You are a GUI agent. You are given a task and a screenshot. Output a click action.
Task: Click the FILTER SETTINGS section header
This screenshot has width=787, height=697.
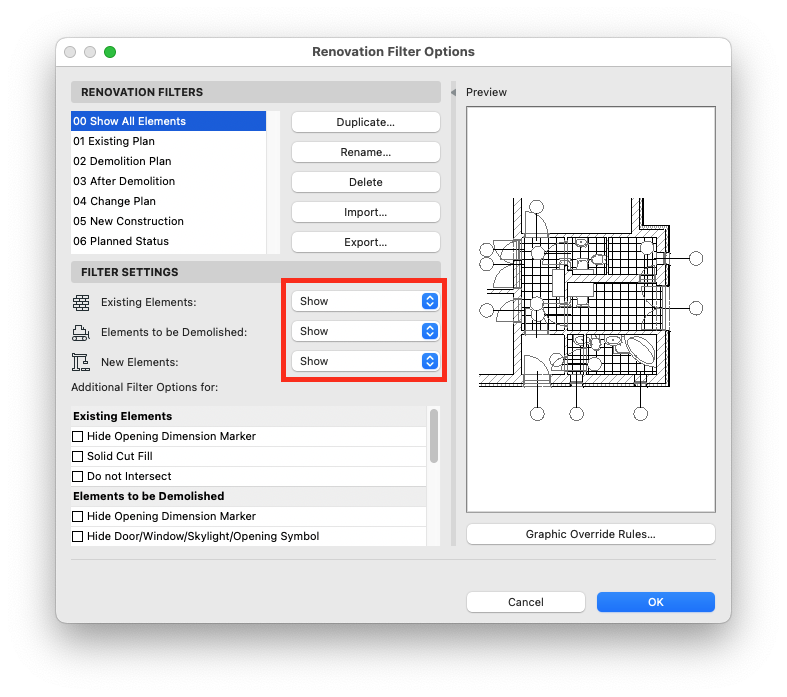255,272
